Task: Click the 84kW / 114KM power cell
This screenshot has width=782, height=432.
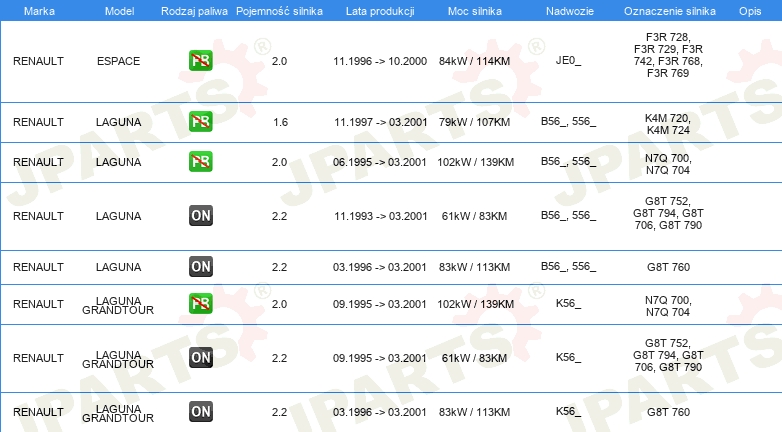Action: (x=474, y=61)
